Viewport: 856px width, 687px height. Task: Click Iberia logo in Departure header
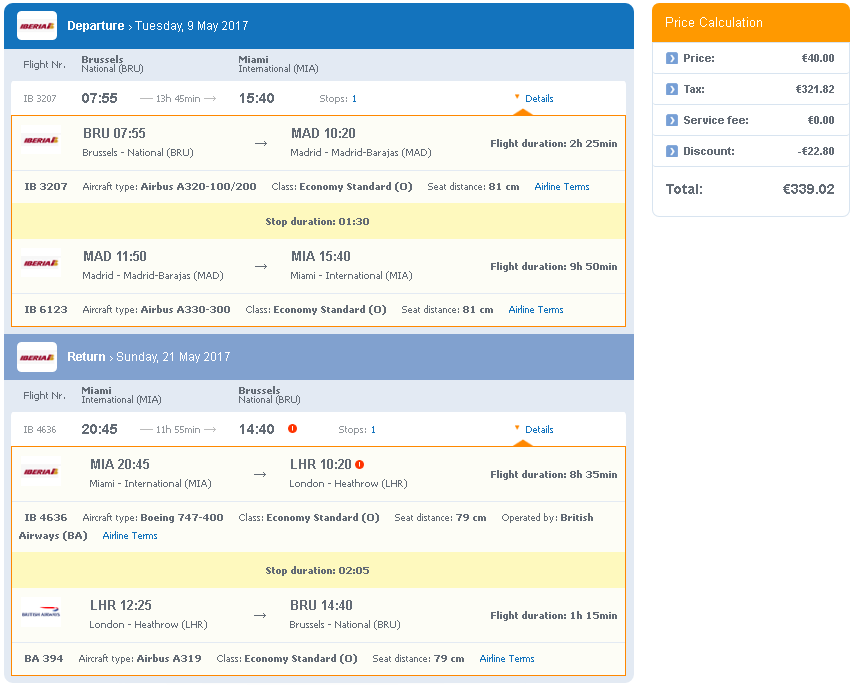pyautogui.click(x=37, y=26)
